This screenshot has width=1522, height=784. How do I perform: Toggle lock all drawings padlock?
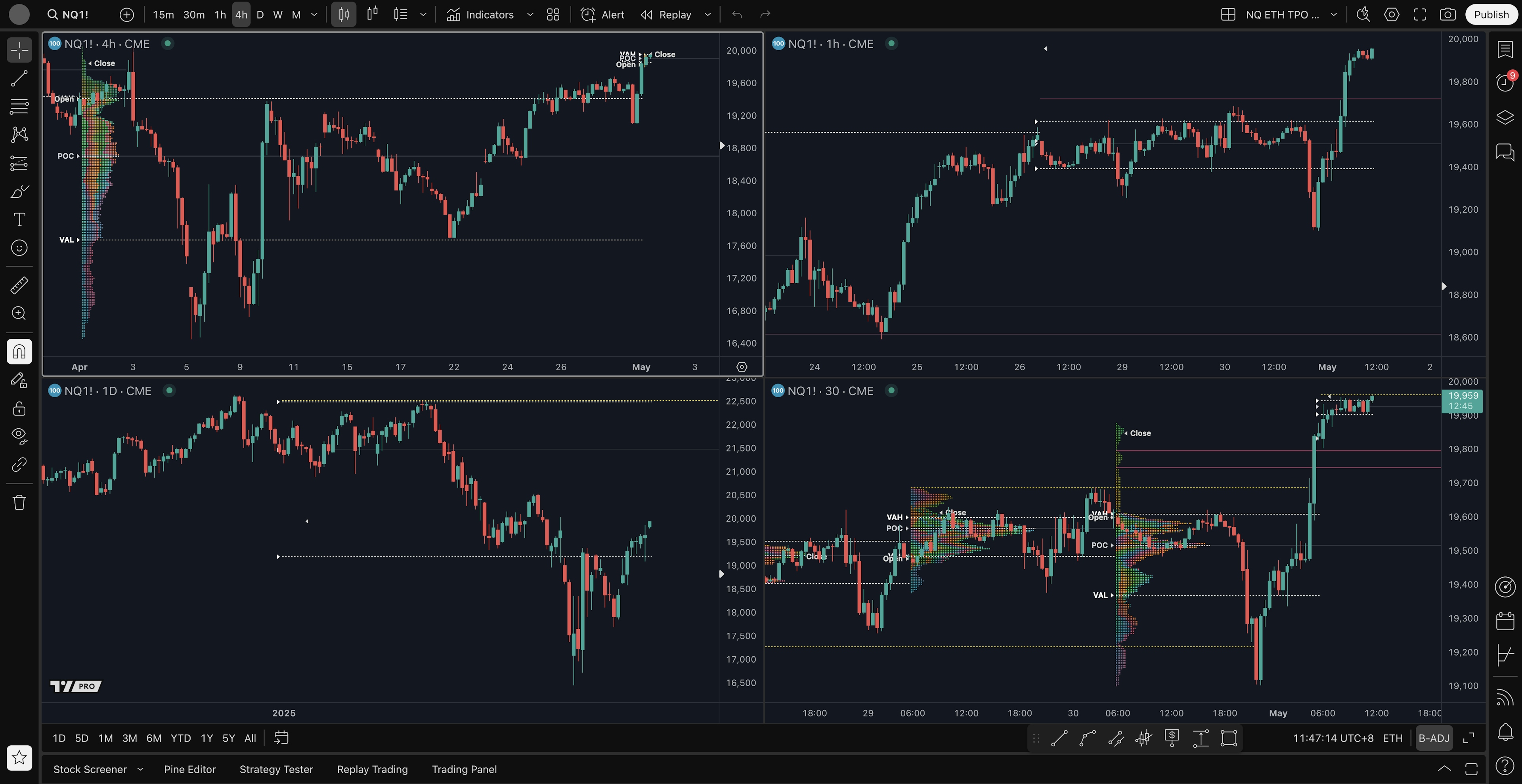click(x=19, y=408)
